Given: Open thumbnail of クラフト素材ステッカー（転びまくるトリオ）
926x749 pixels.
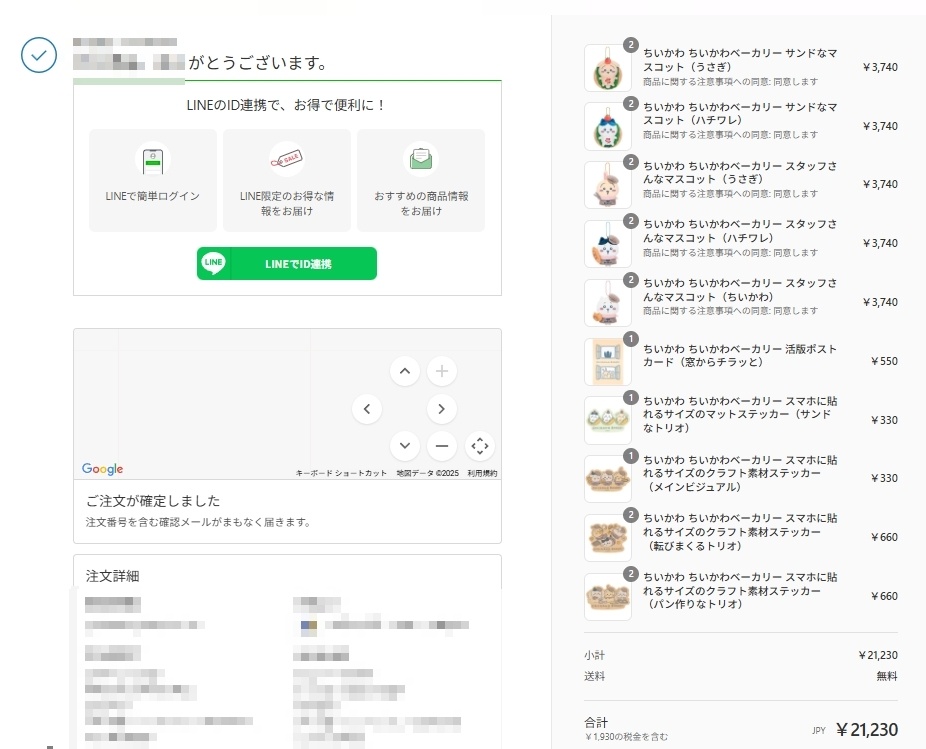Looking at the screenshot, I should 608,538.
